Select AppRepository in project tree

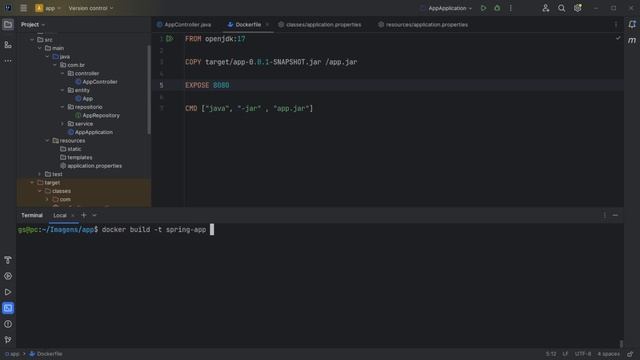[x=97, y=116]
